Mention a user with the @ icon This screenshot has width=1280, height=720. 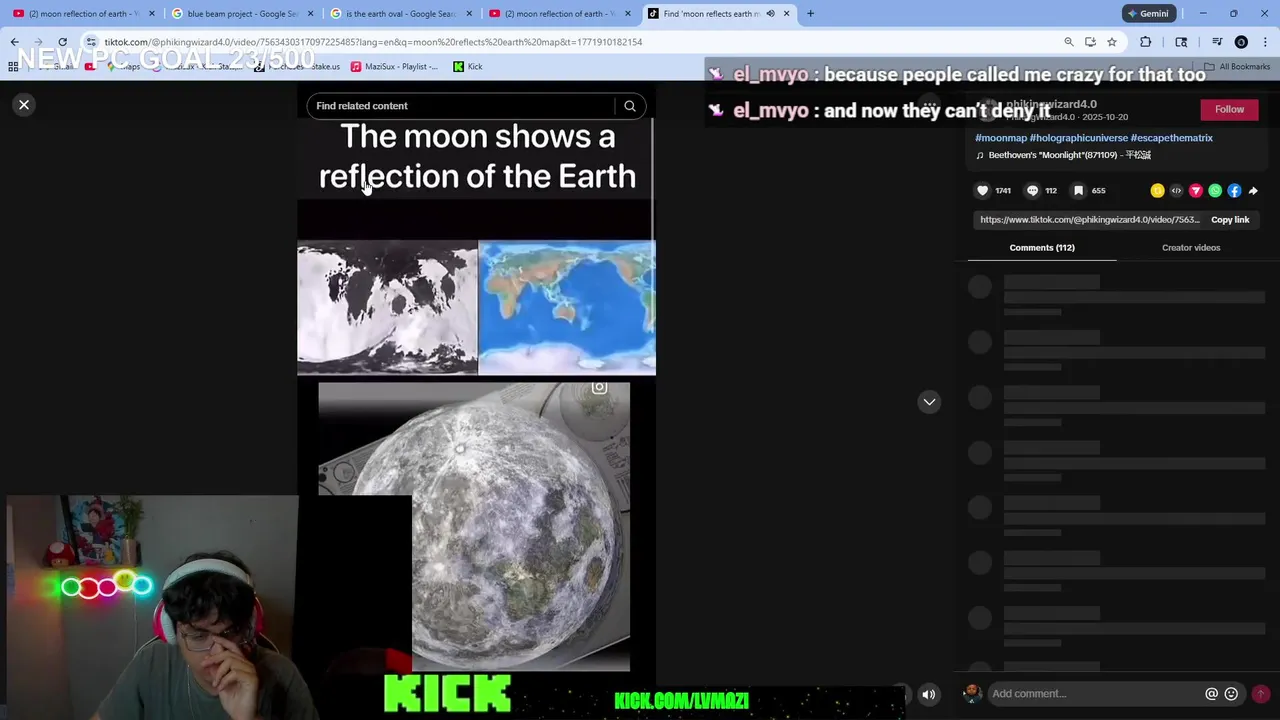pyautogui.click(x=1211, y=694)
